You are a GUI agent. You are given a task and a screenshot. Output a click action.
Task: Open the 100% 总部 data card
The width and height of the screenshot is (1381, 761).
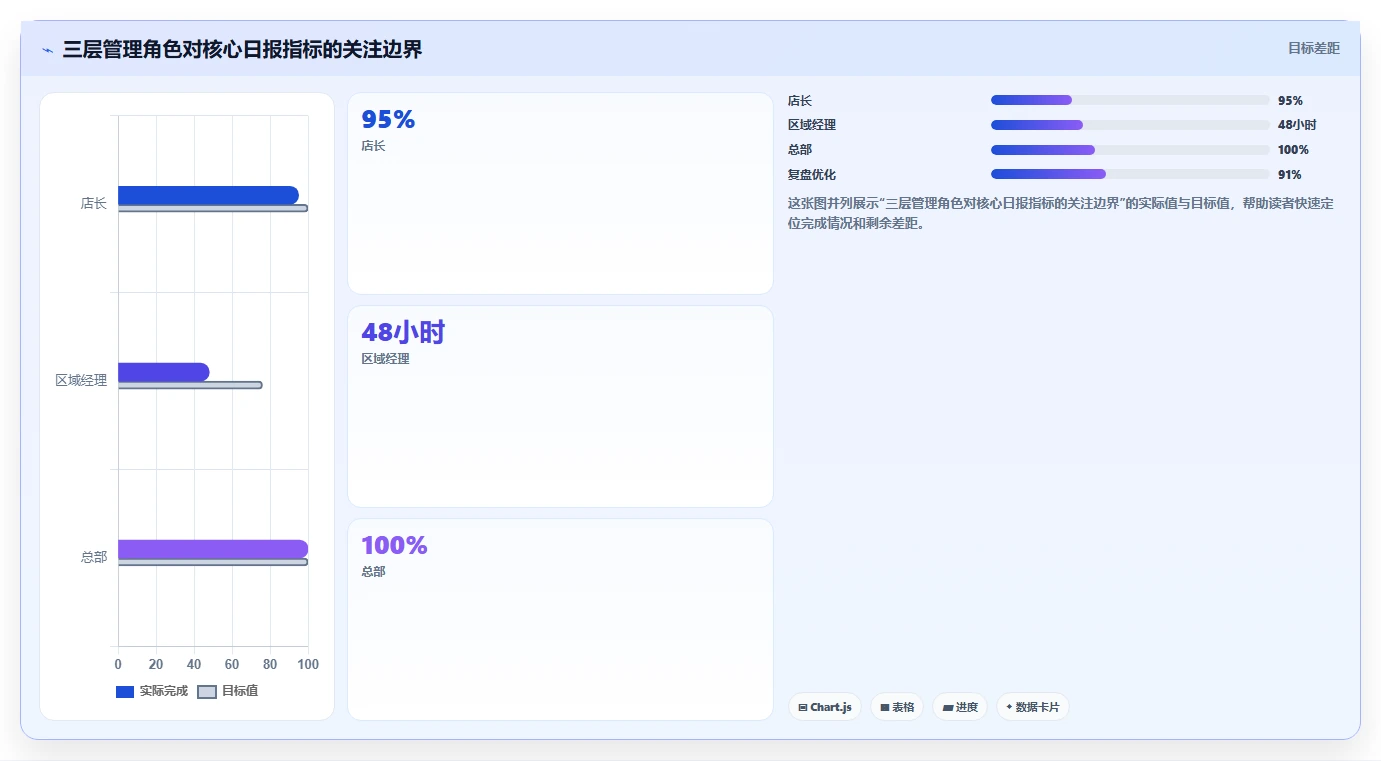(560, 619)
